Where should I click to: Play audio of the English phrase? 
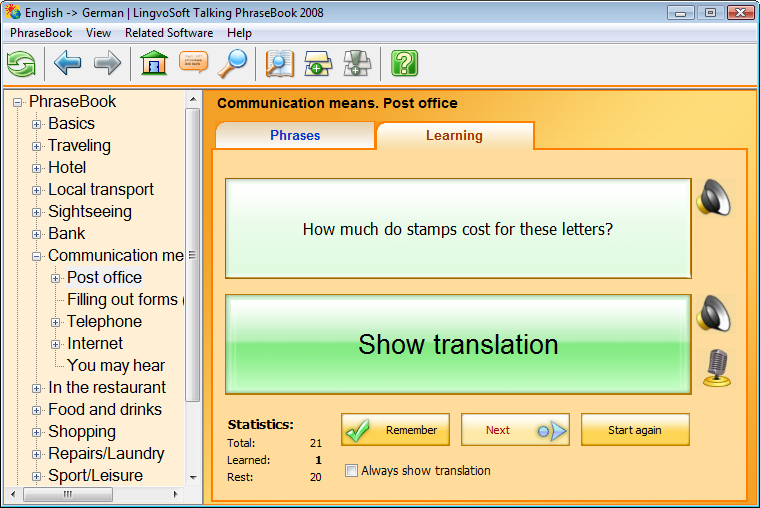pos(714,197)
